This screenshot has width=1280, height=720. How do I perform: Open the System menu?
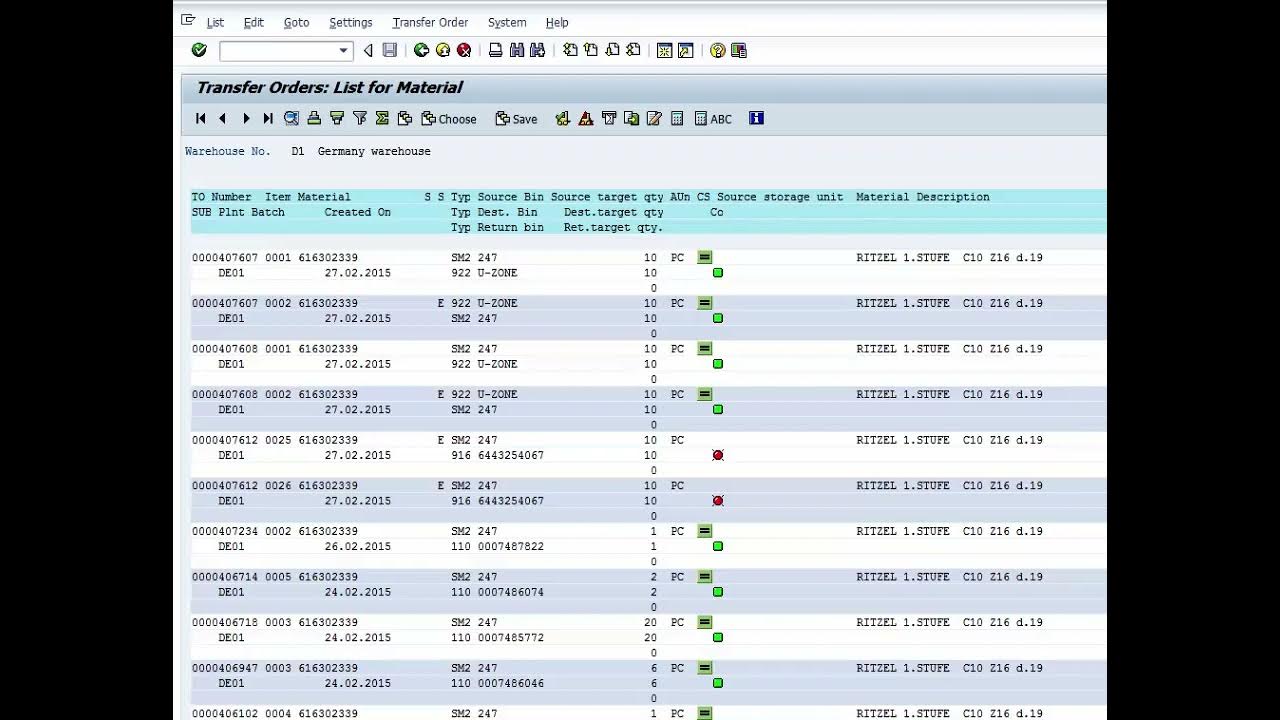(x=507, y=22)
